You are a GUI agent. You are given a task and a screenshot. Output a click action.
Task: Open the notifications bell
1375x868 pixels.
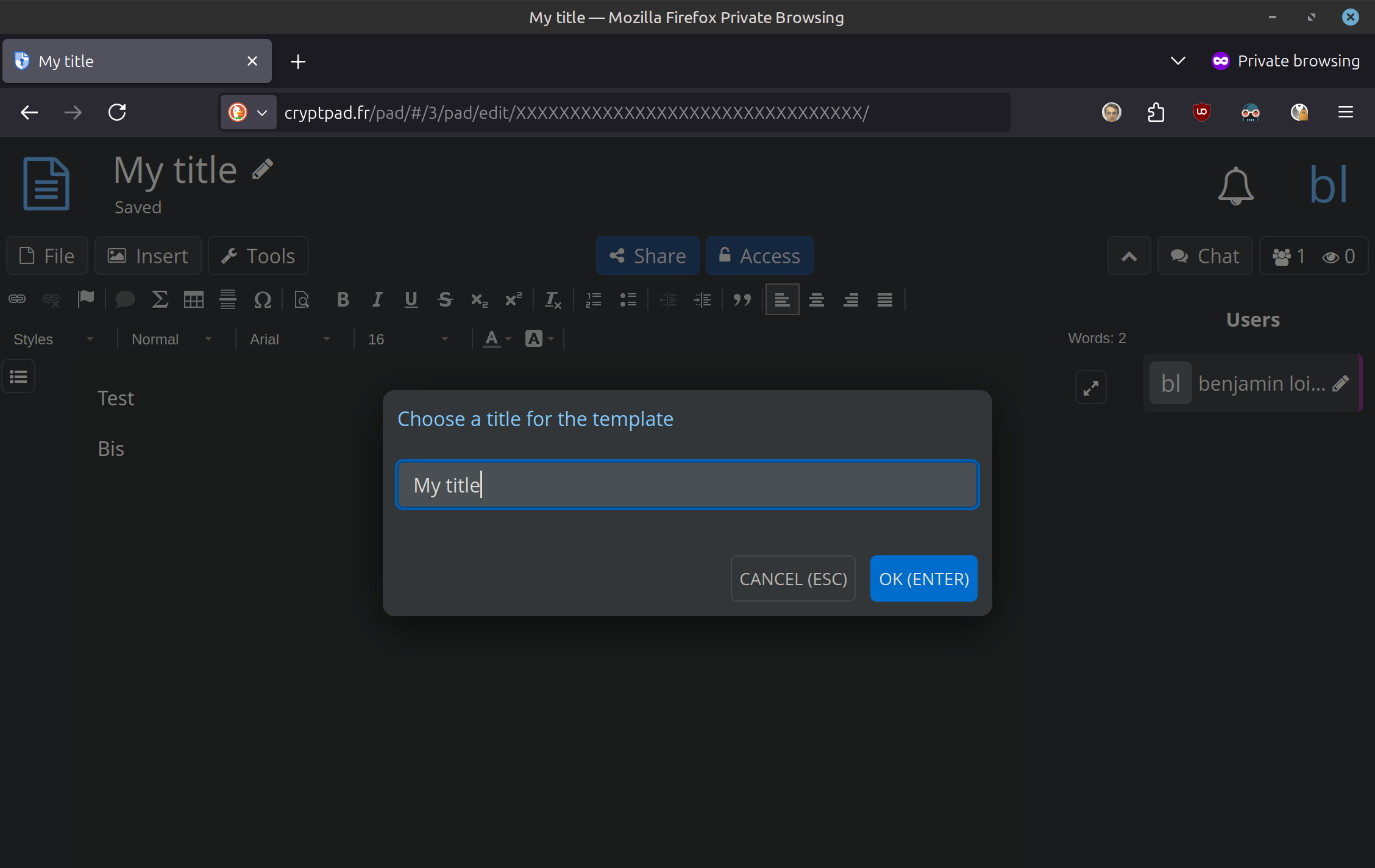pos(1235,185)
